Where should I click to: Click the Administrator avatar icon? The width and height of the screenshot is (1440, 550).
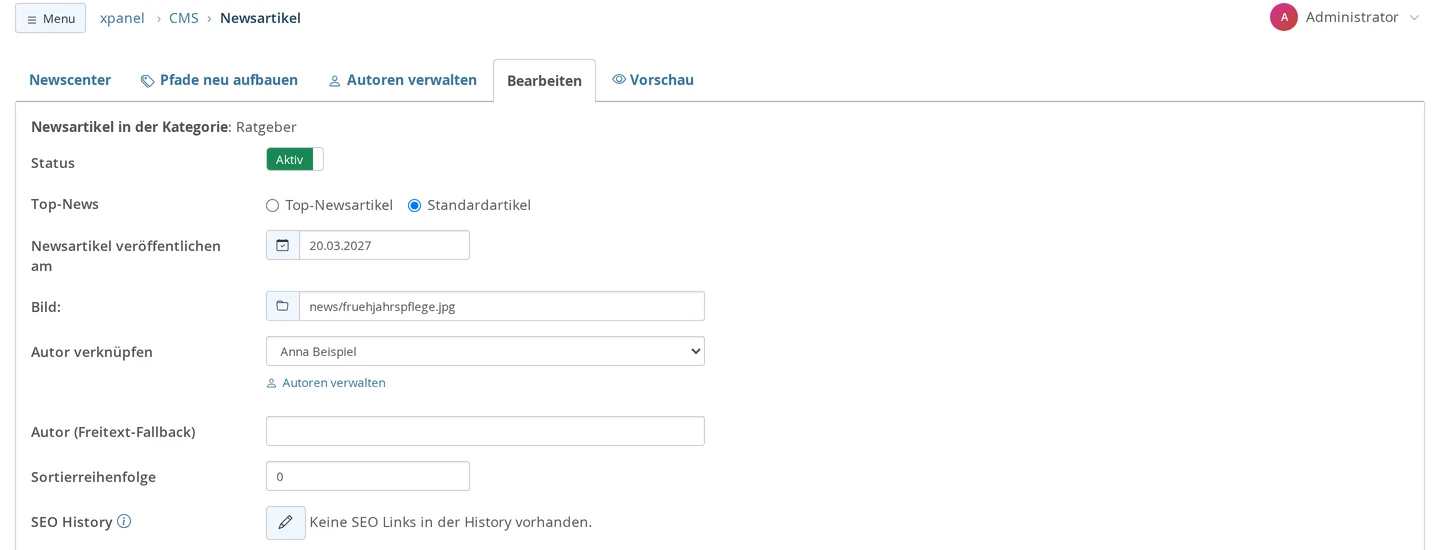[x=1284, y=17]
